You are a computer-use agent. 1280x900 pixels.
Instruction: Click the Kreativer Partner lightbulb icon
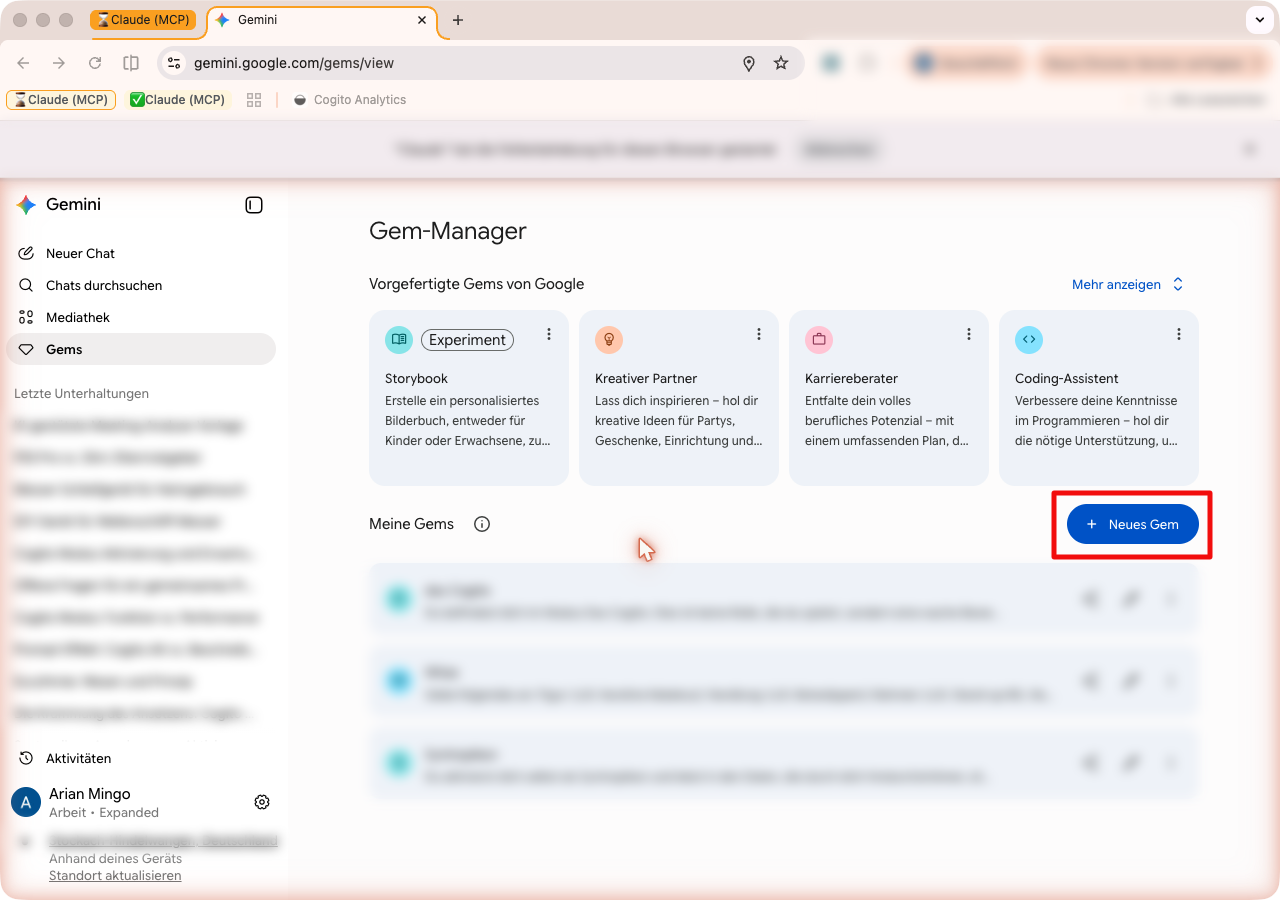[x=609, y=340]
